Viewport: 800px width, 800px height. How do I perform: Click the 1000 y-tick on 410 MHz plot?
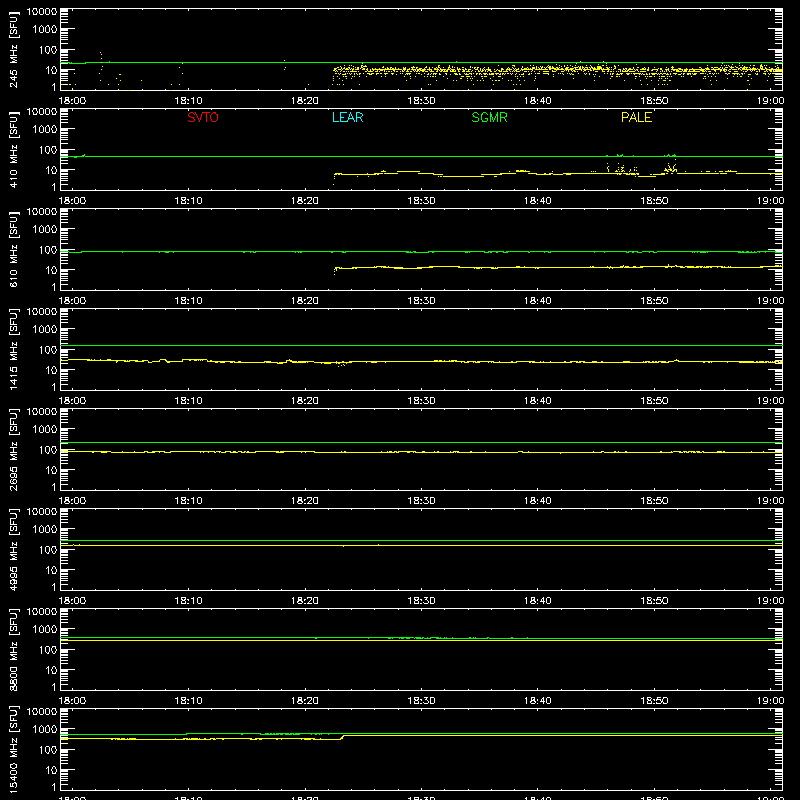pyautogui.click(x=45, y=130)
